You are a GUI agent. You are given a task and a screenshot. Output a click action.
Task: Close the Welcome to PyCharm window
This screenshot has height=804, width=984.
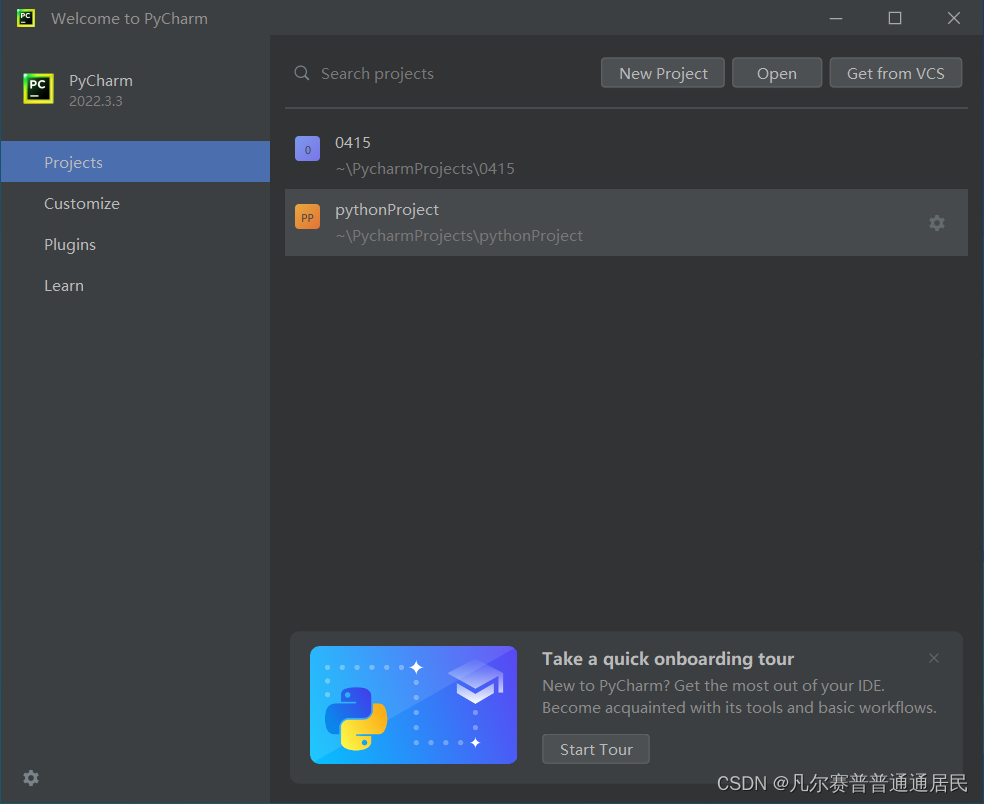[954, 18]
